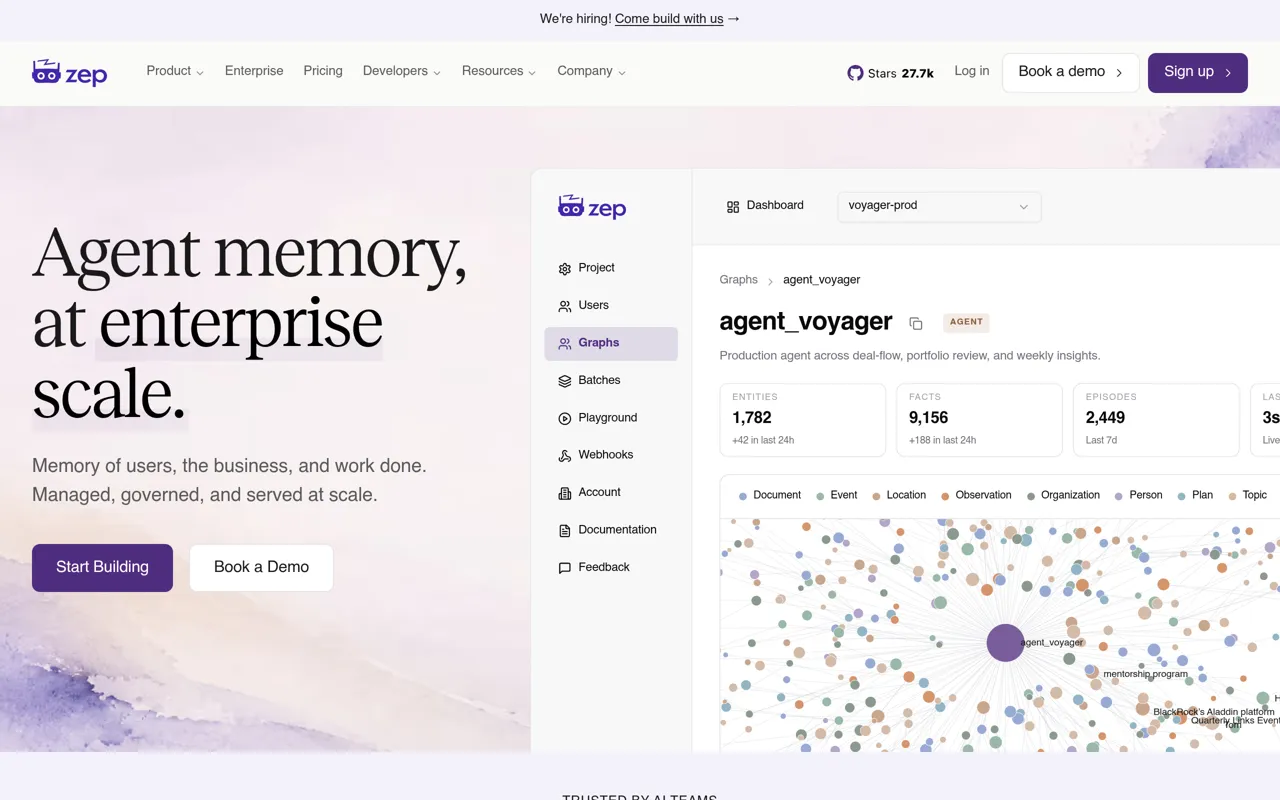Click the header Book a demo button
1280x800 pixels.
pyautogui.click(x=1071, y=73)
